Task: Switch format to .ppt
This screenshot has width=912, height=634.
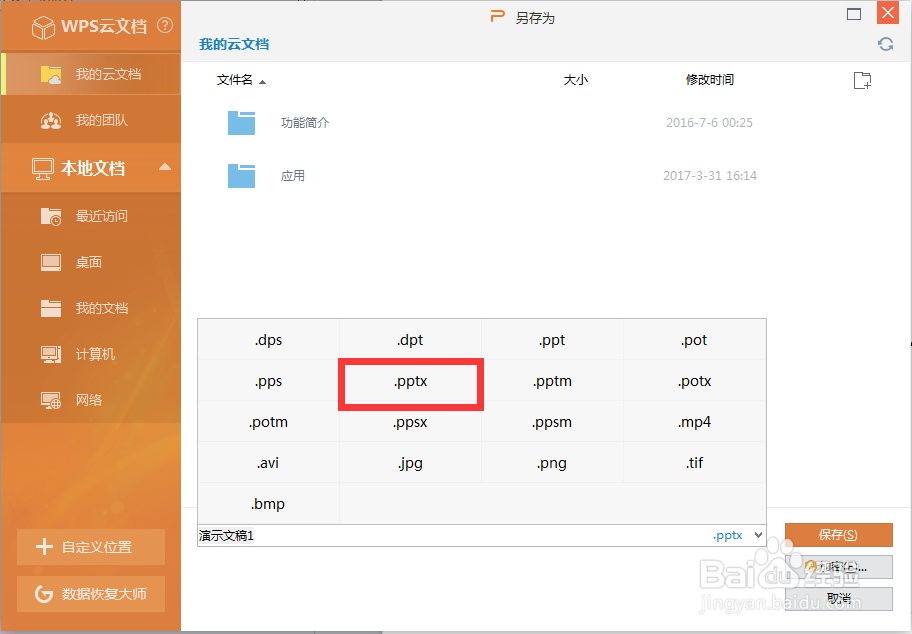Action: [552, 339]
